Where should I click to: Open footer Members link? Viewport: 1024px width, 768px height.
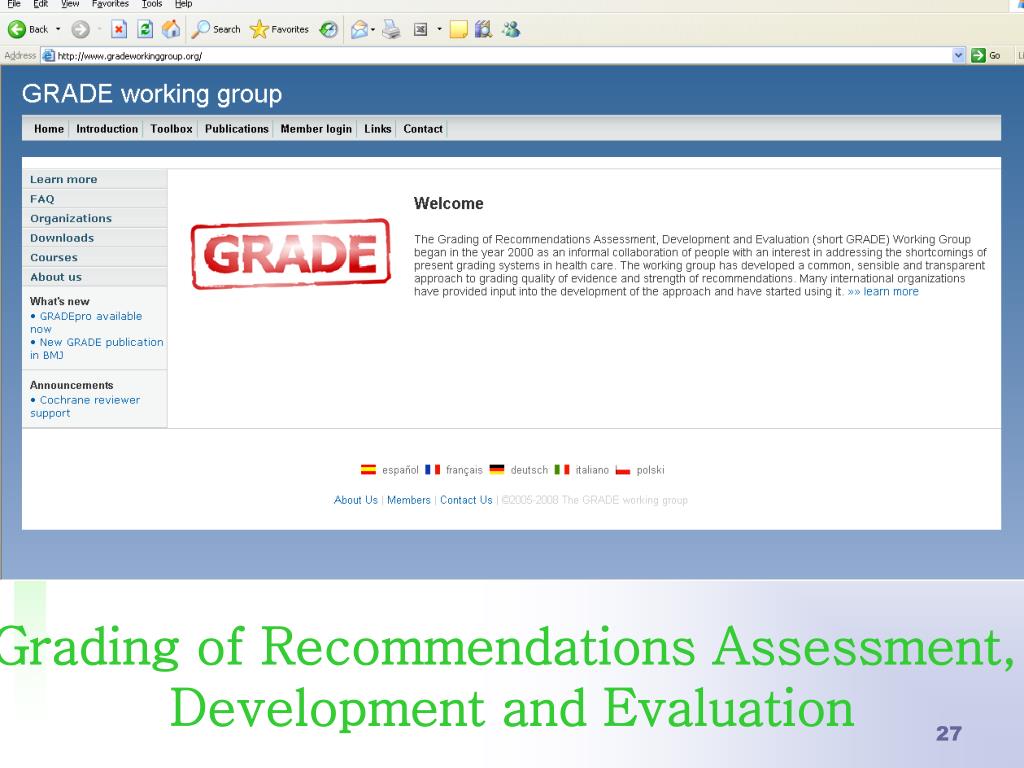coord(409,500)
